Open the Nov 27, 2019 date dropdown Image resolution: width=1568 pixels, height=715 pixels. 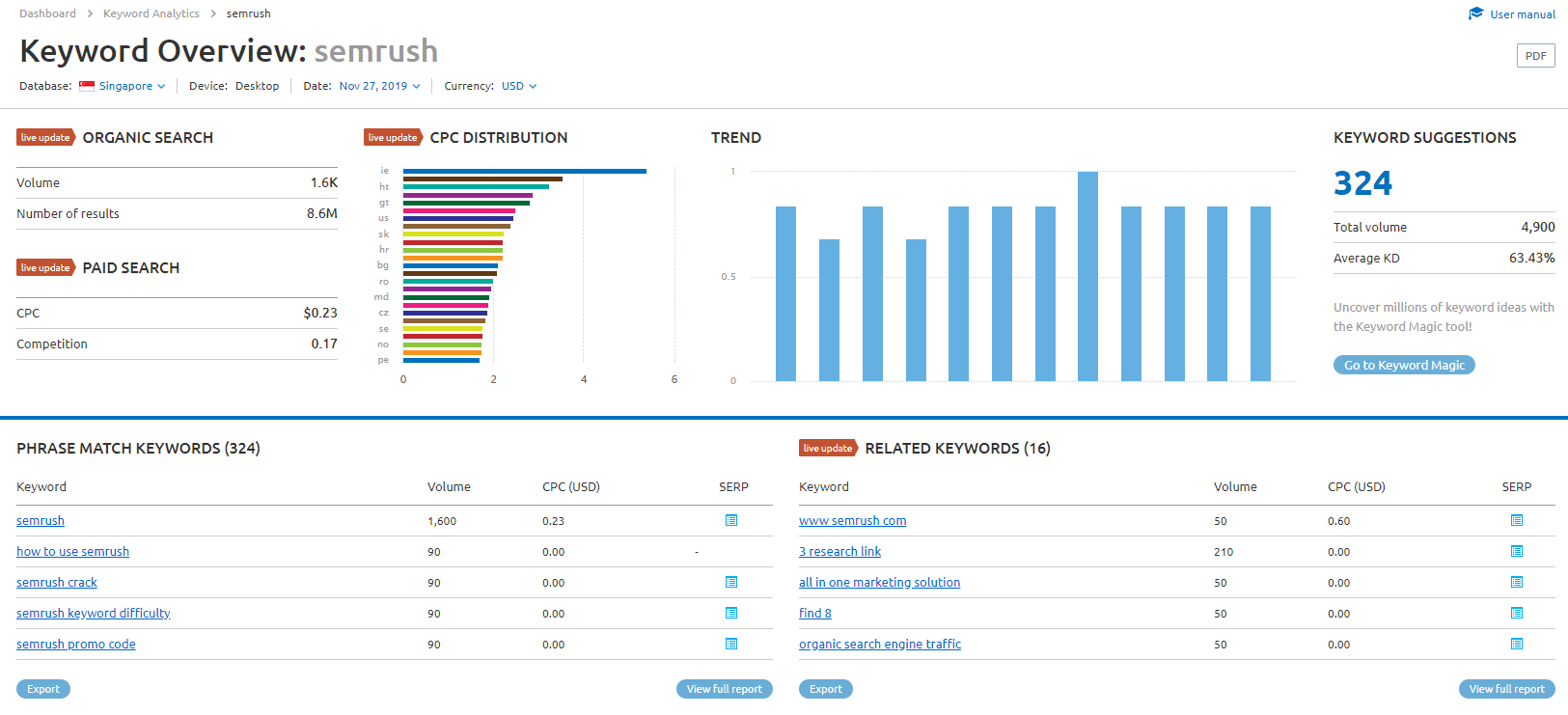[x=379, y=86]
